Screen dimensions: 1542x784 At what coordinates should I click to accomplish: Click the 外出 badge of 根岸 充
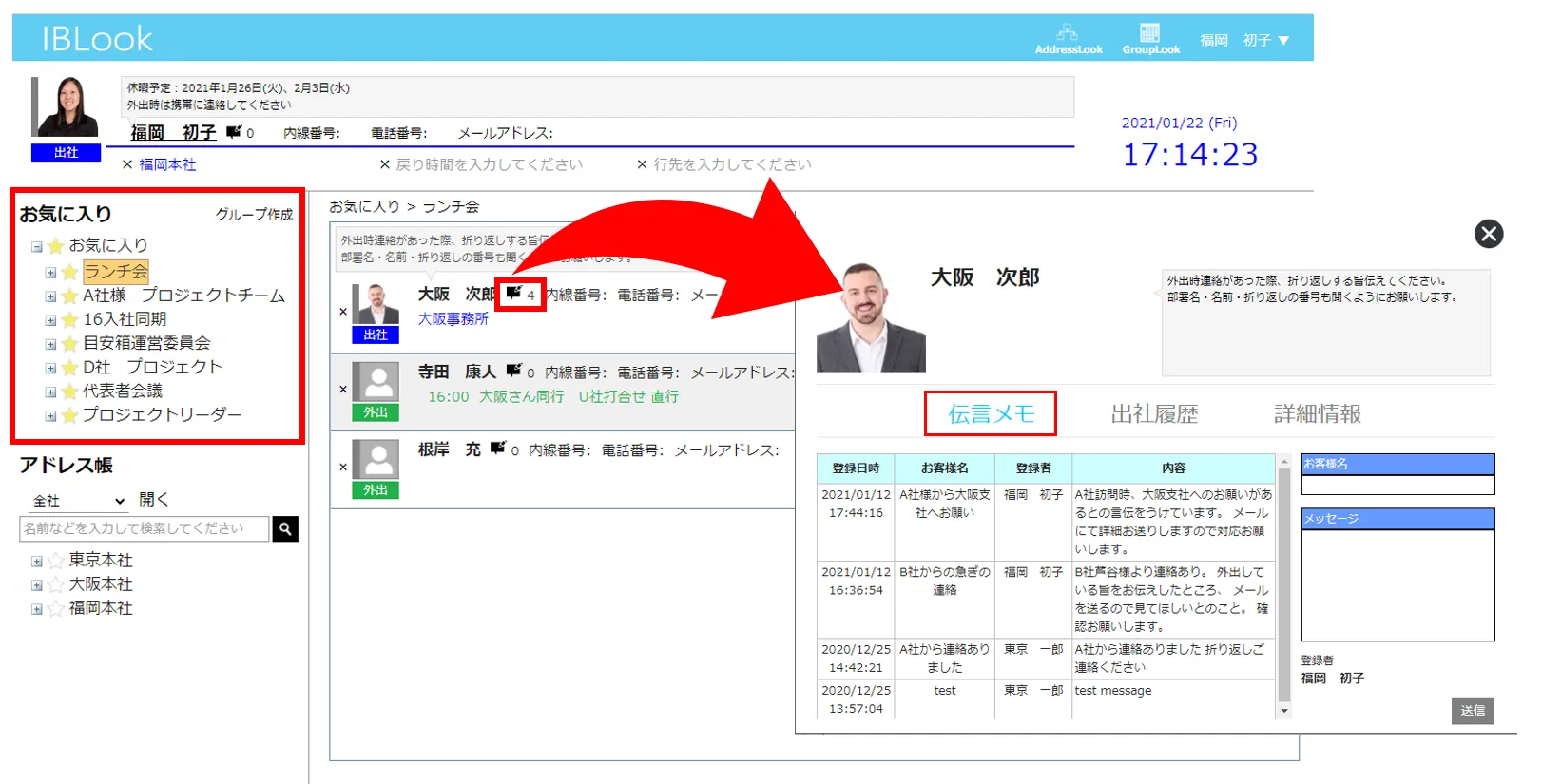click(376, 490)
